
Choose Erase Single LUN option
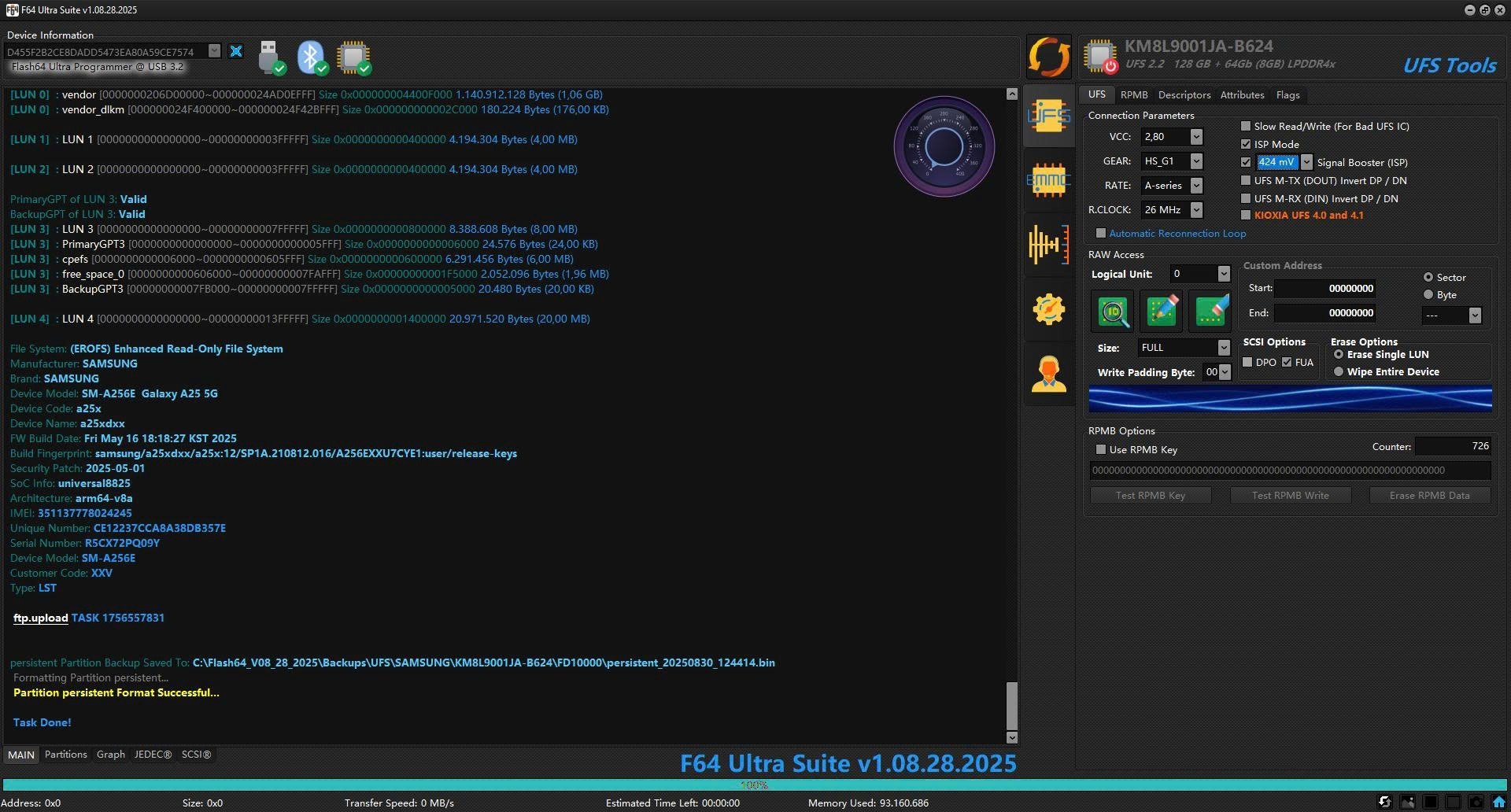pyautogui.click(x=1339, y=354)
